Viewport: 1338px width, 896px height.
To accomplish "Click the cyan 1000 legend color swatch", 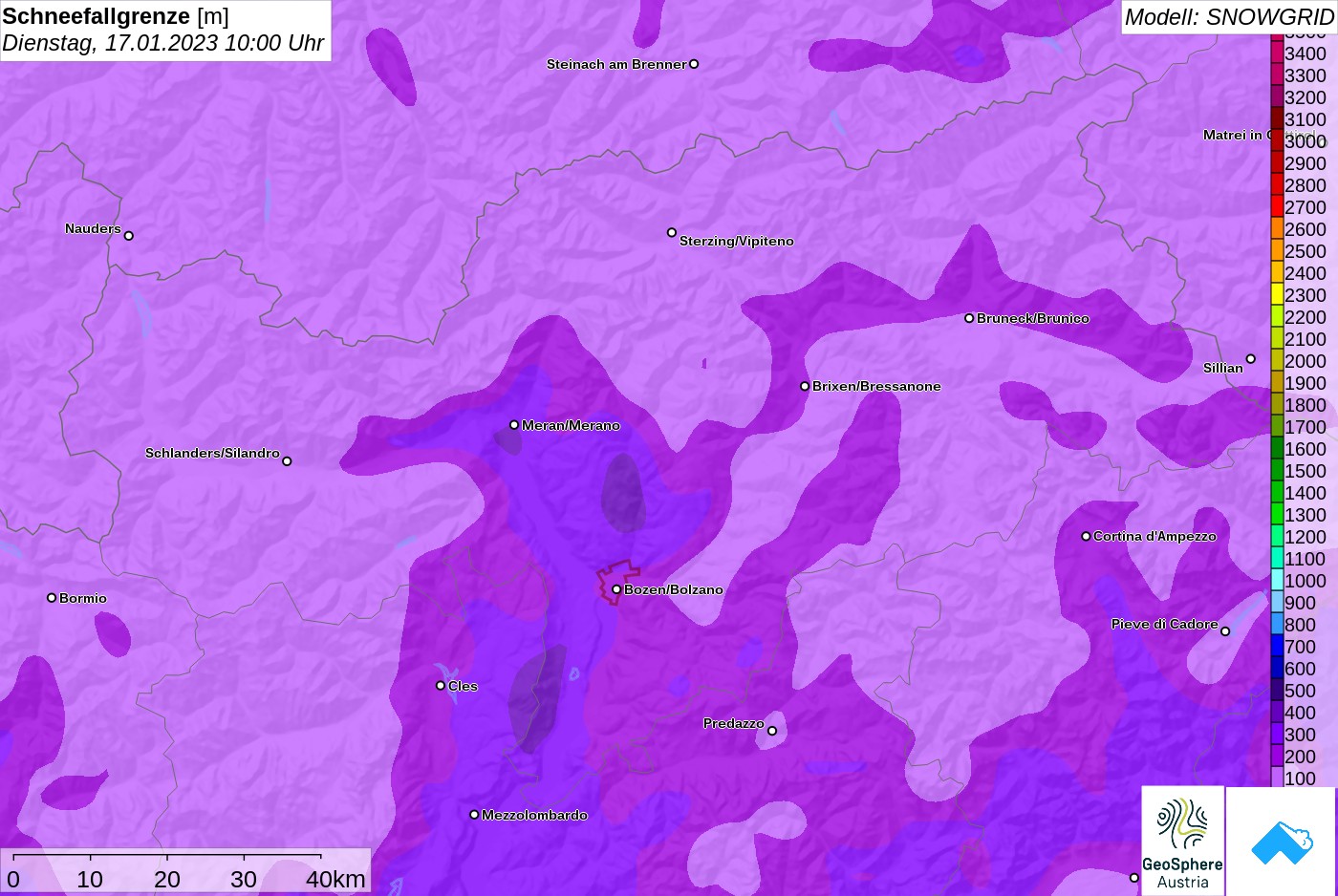I will pyautogui.click(x=1277, y=581).
